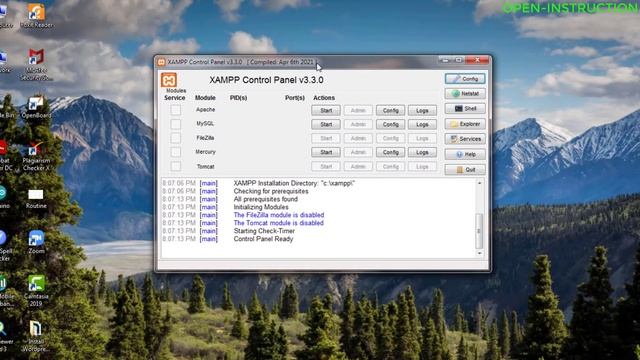Select 'XAMPP Installation Directory' log line
Viewport: 640px width, 360px height.
[294, 183]
